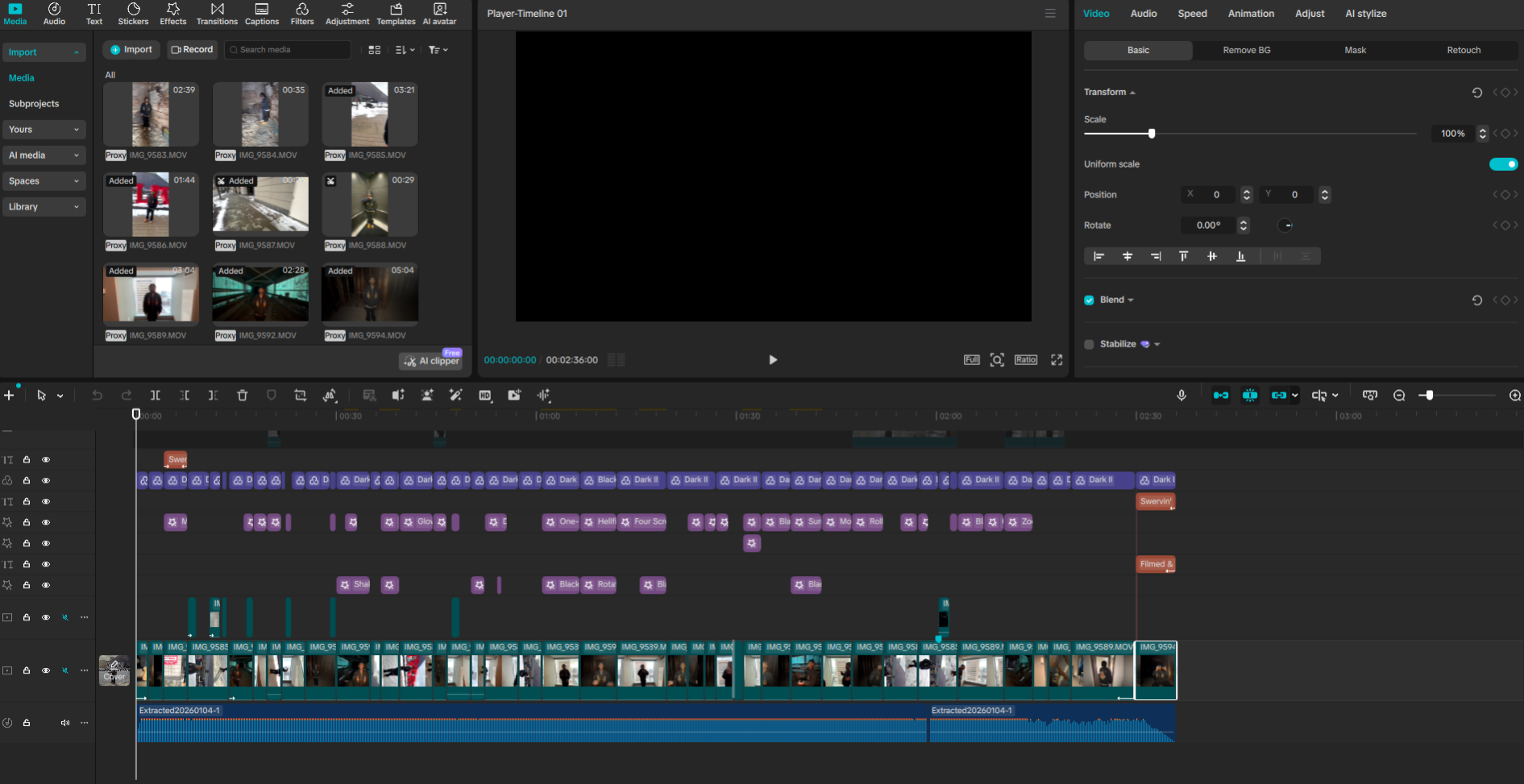This screenshot has height=784, width=1524.
Task: Open the Animation tab in the right panel
Action: [1250, 14]
